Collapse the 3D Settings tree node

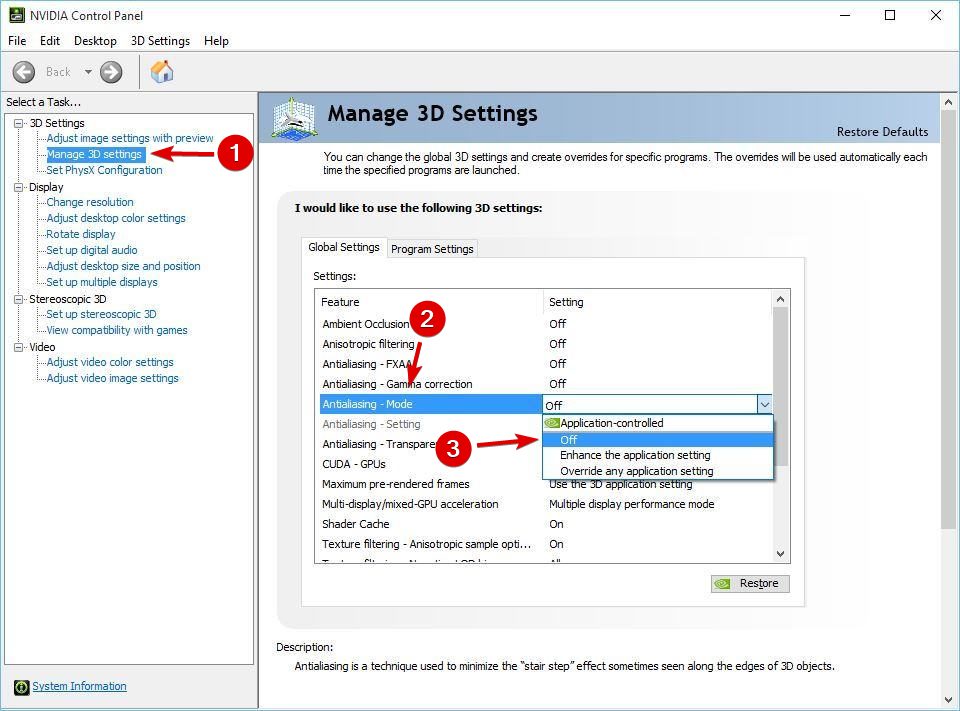[x=19, y=123]
